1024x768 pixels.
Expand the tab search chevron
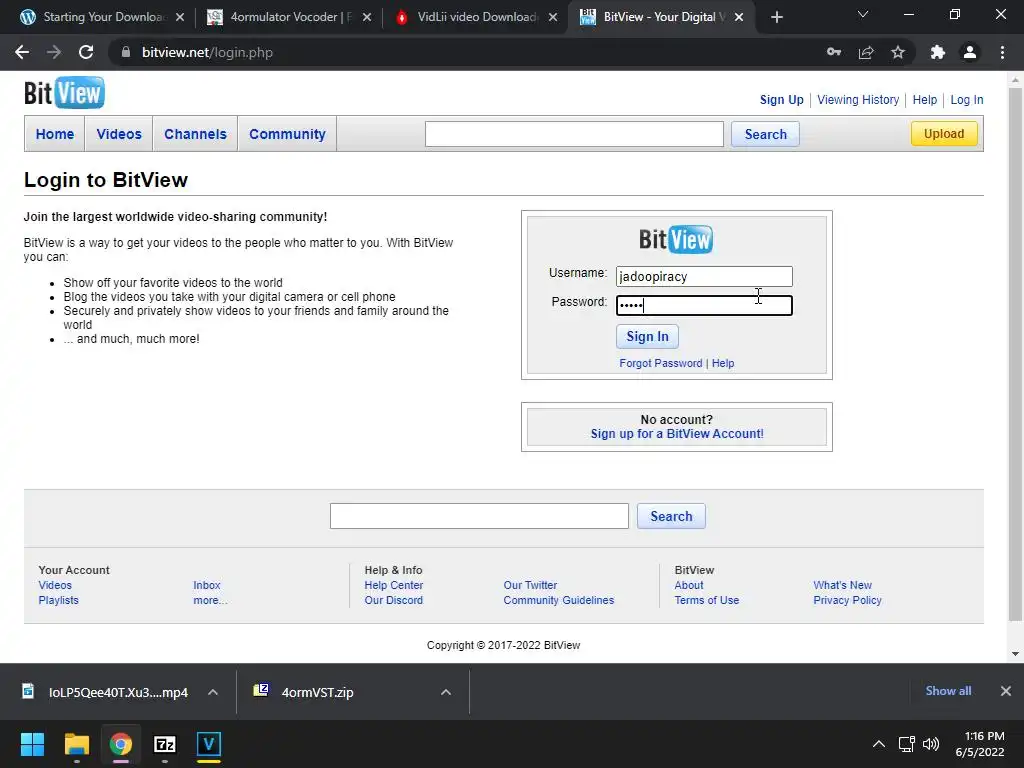click(x=863, y=14)
